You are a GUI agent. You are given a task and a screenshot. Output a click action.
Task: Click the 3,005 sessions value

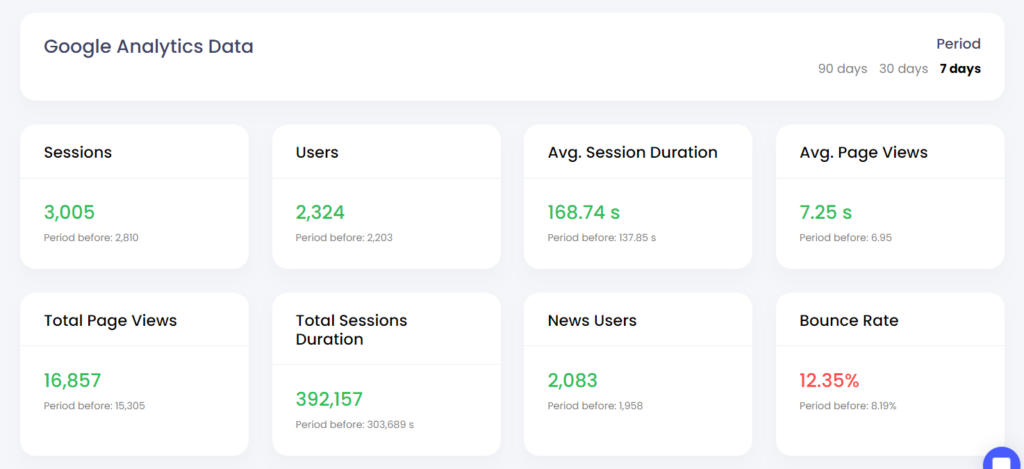coord(69,212)
